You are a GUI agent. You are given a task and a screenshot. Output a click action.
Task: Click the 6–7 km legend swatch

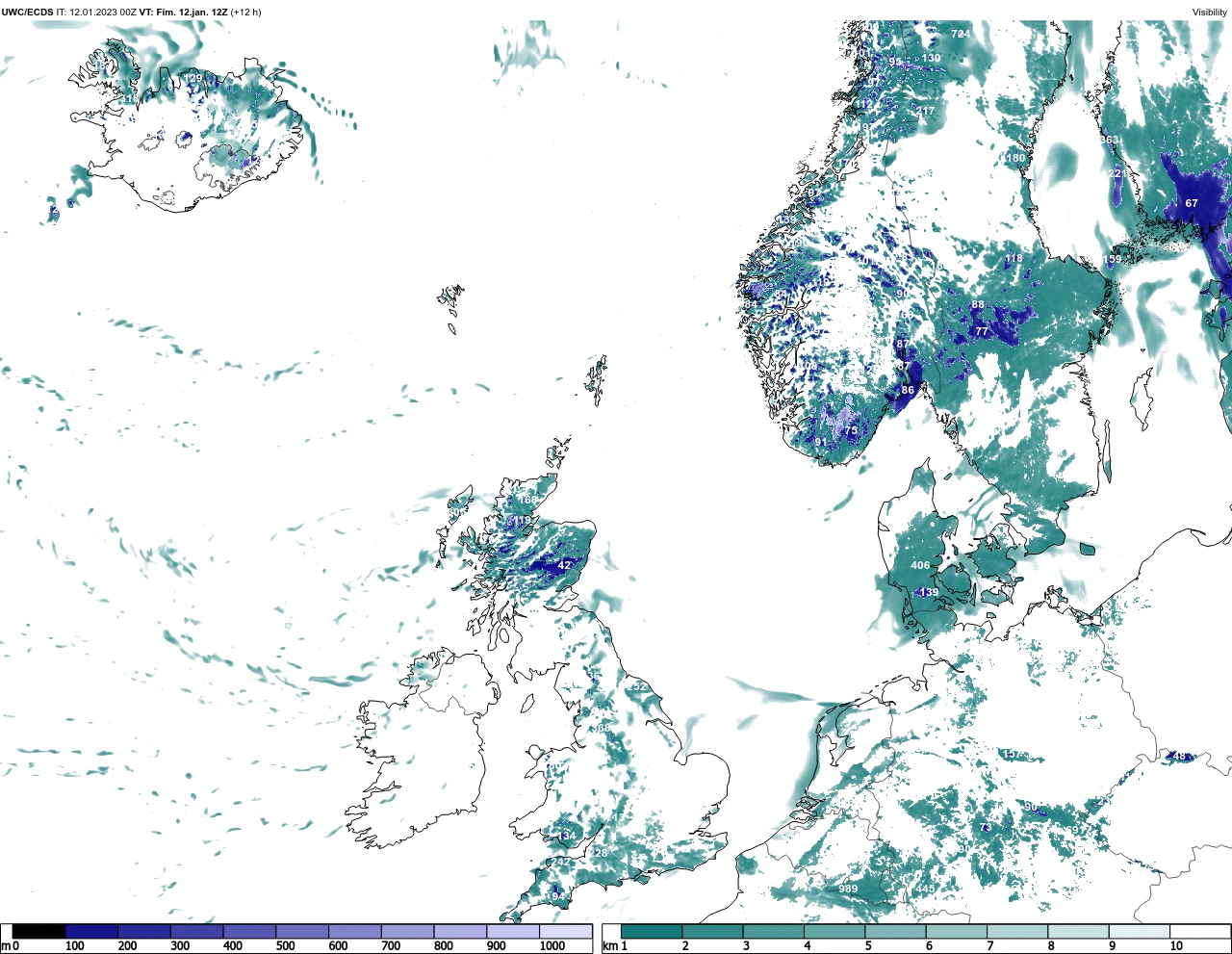coord(956,931)
